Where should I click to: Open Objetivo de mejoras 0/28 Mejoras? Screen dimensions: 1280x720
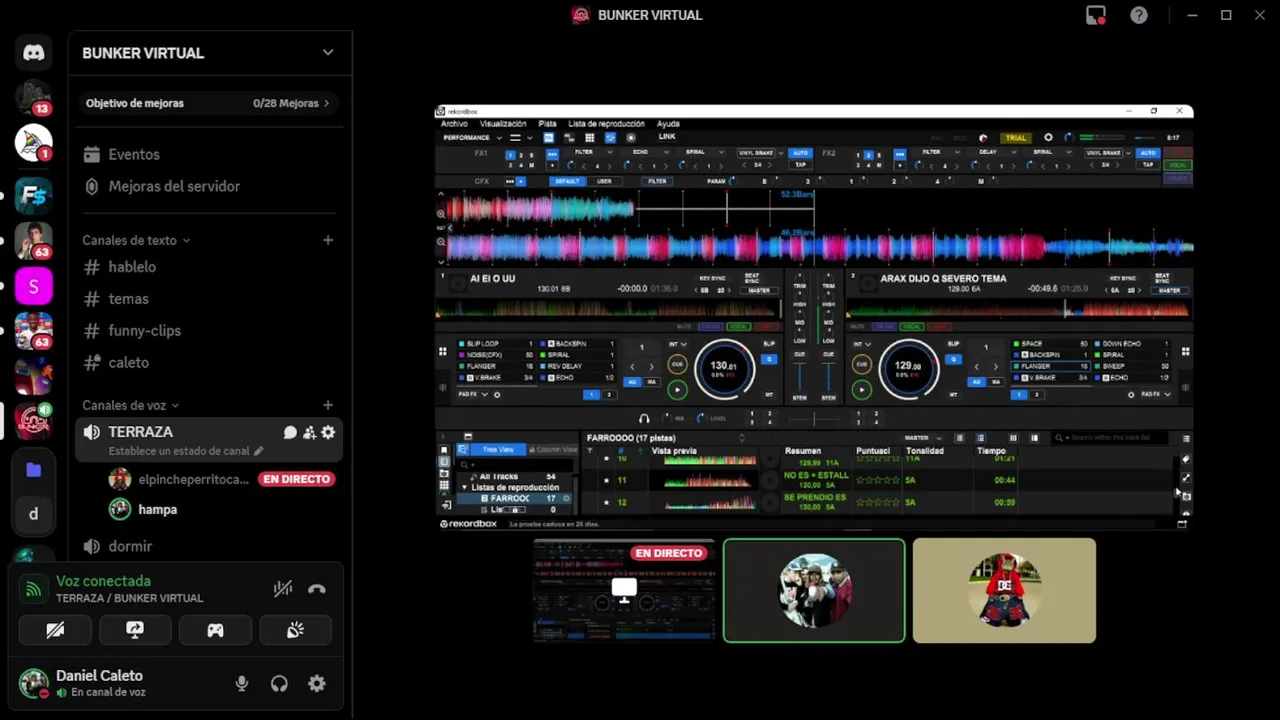[208, 103]
